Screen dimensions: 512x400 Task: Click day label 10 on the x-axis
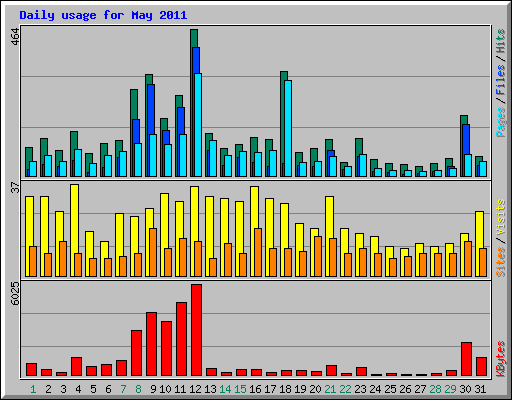165,389
